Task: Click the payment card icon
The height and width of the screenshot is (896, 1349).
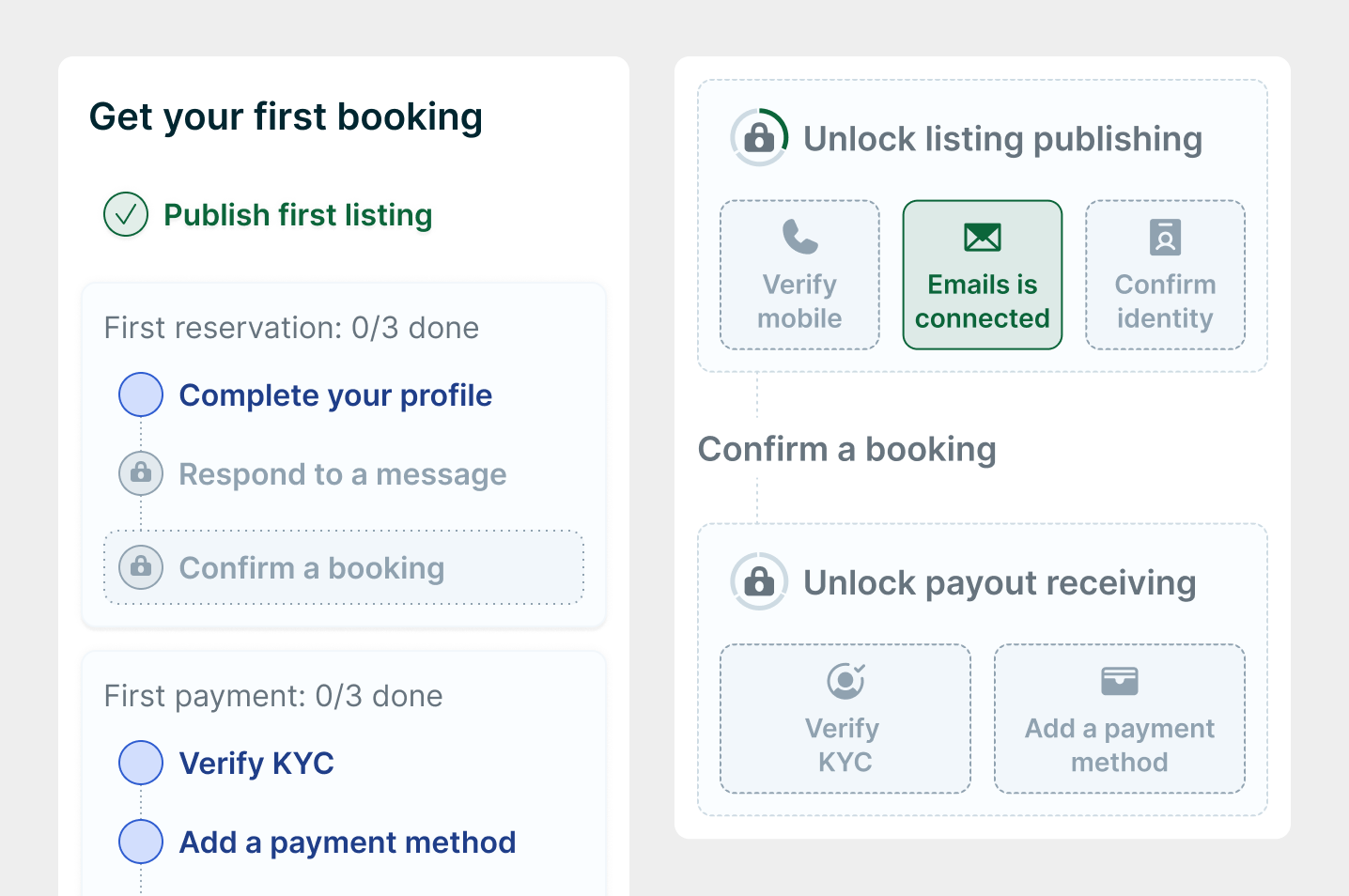Action: click(x=1119, y=681)
